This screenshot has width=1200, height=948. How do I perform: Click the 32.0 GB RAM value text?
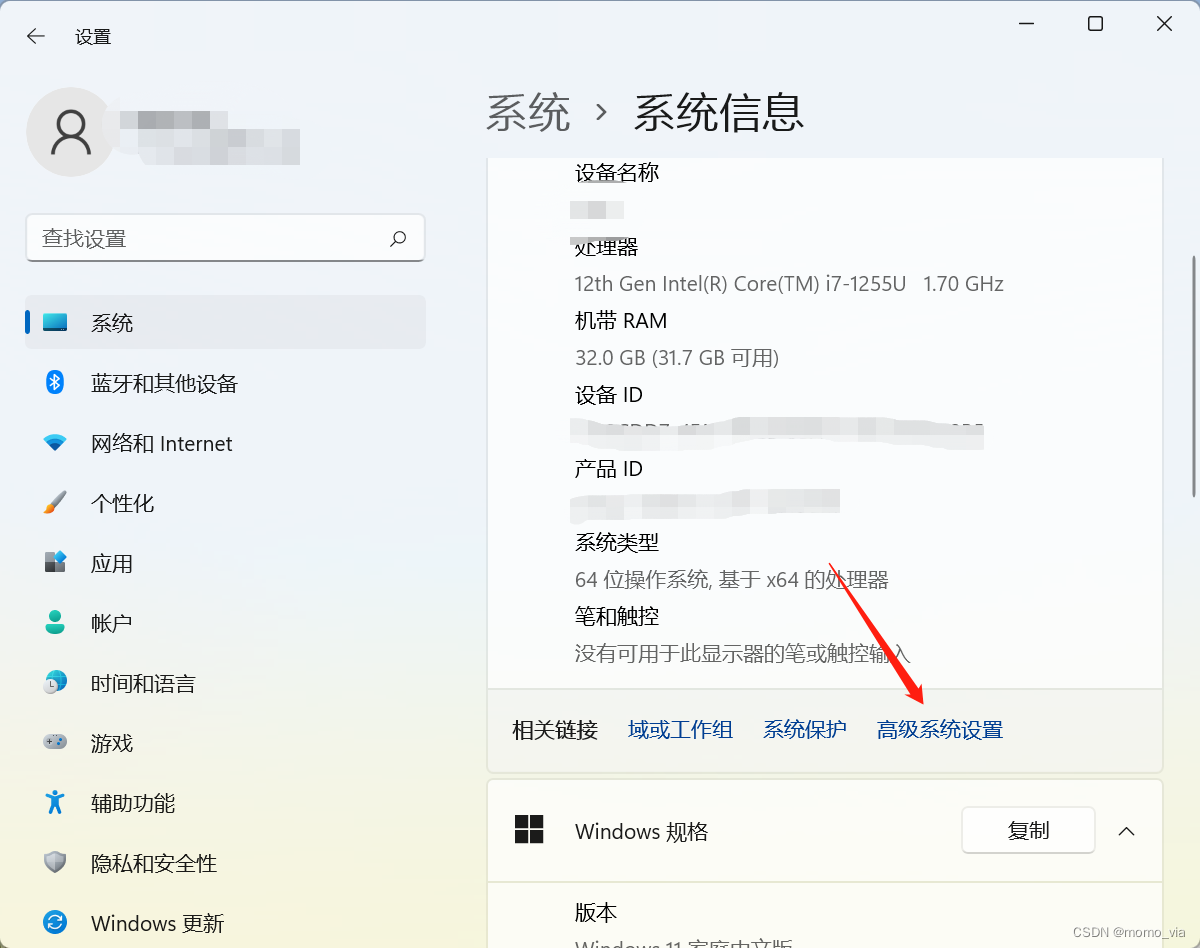[677, 358]
